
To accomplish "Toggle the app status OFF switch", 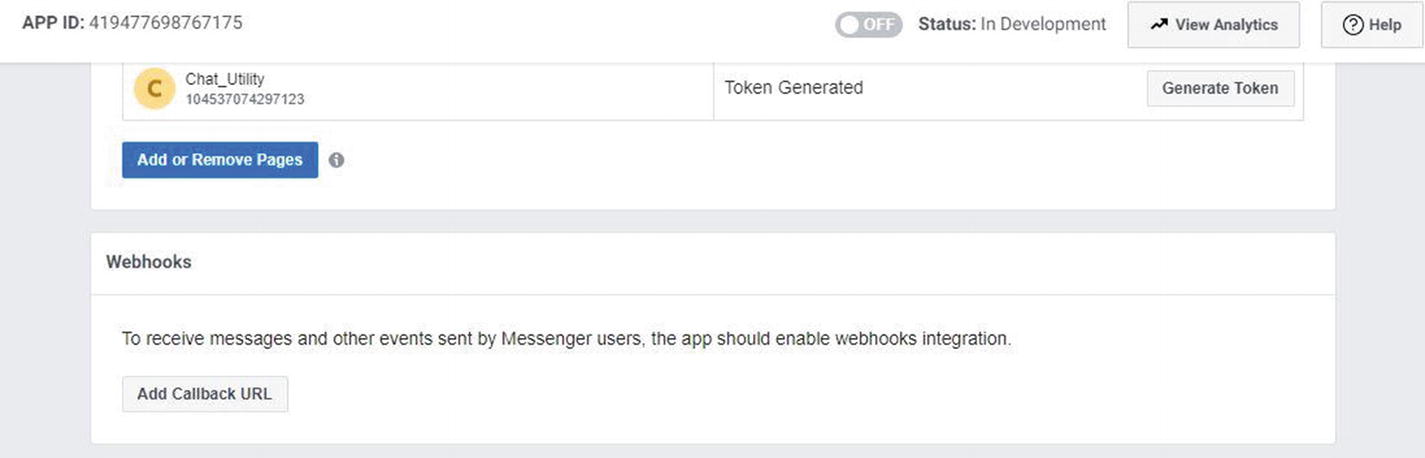I will point(868,25).
